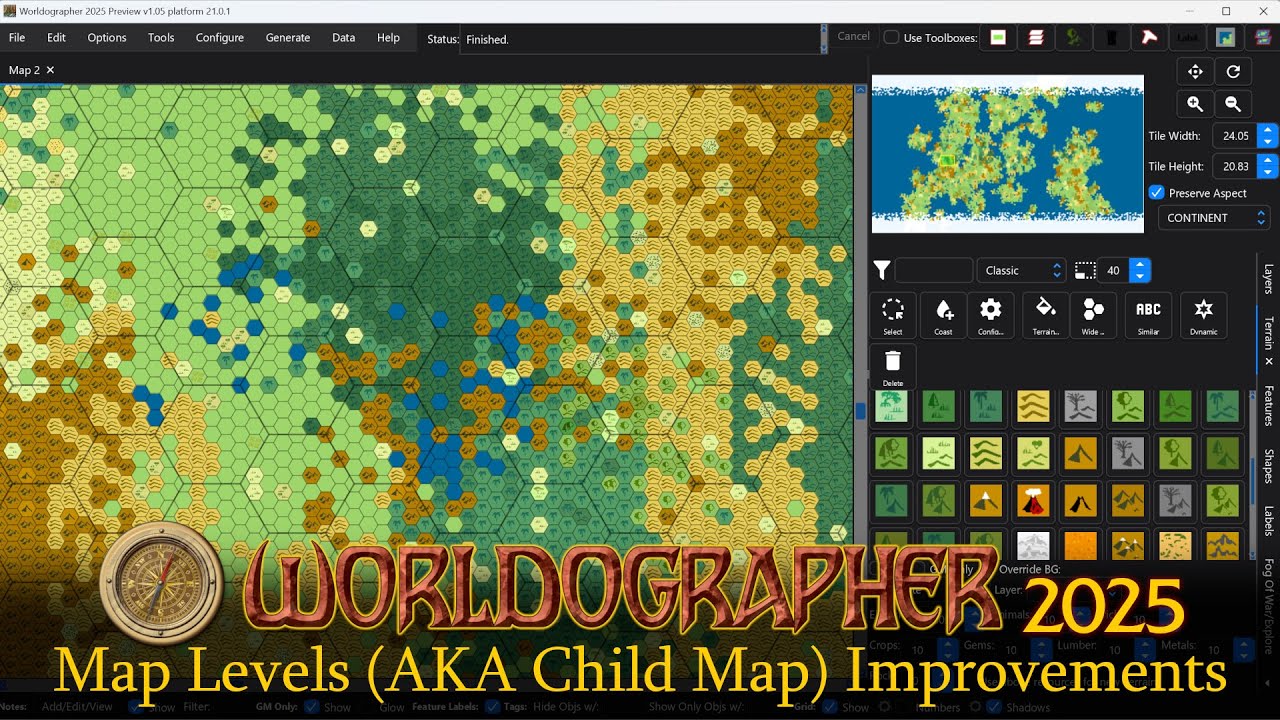Pick the snow-capped orange mountain terrain tile
Image resolution: width=1280 pixels, height=720 pixels.
986,500
